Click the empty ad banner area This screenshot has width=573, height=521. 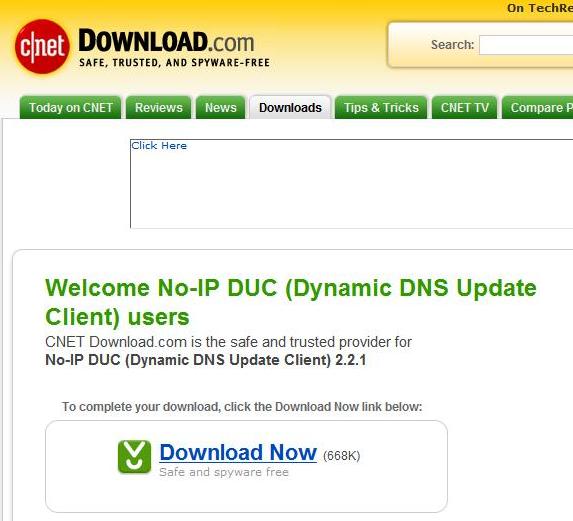tap(352, 184)
